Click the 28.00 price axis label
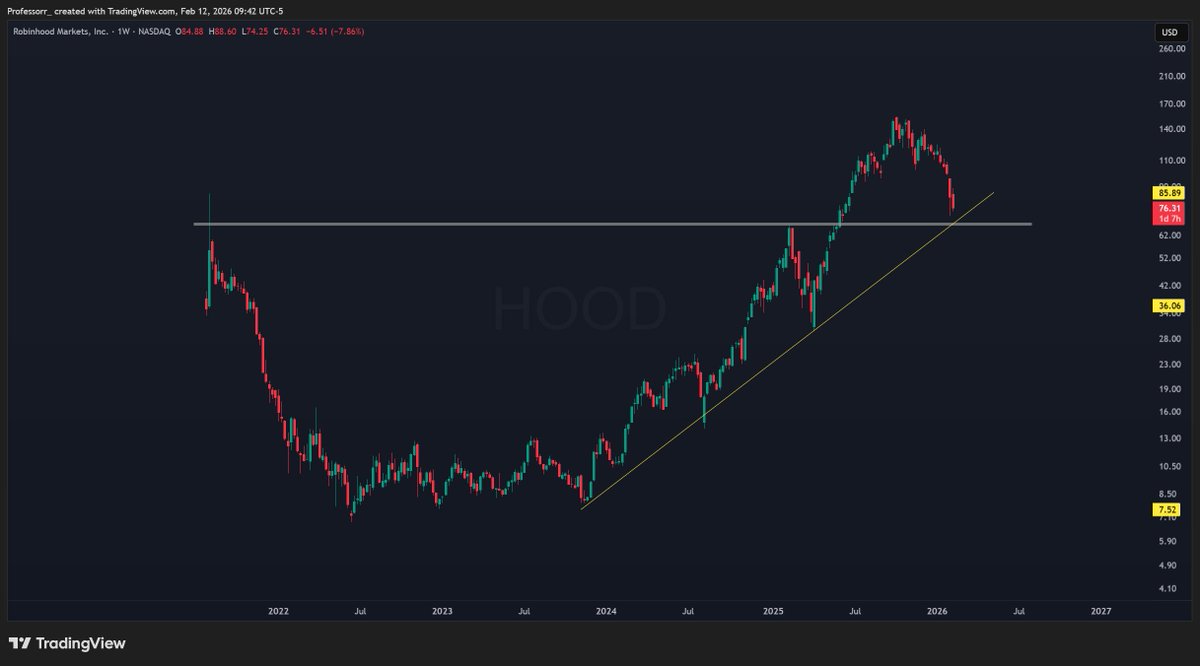The height and width of the screenshot is (666, 1200). click(1170, 339)
